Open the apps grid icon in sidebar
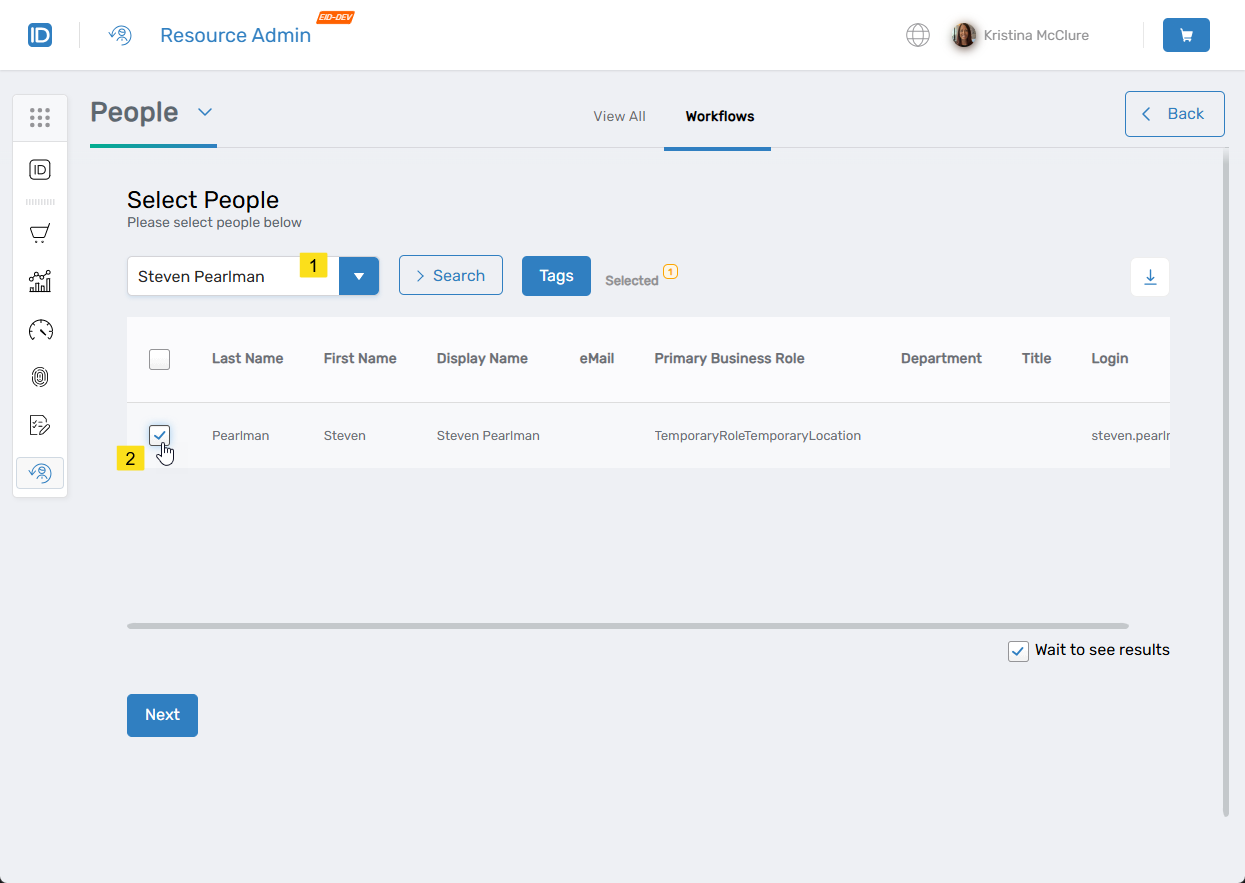This screenshot has height=883, width=1245. 40,118
